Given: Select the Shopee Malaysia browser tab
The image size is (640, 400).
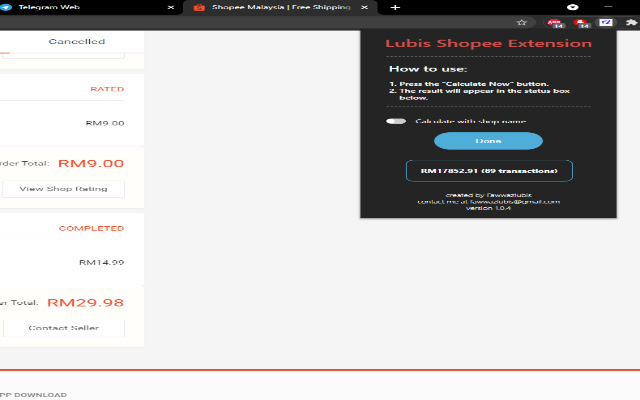Looking at the screenshot, I should click(x=281, y=7).
